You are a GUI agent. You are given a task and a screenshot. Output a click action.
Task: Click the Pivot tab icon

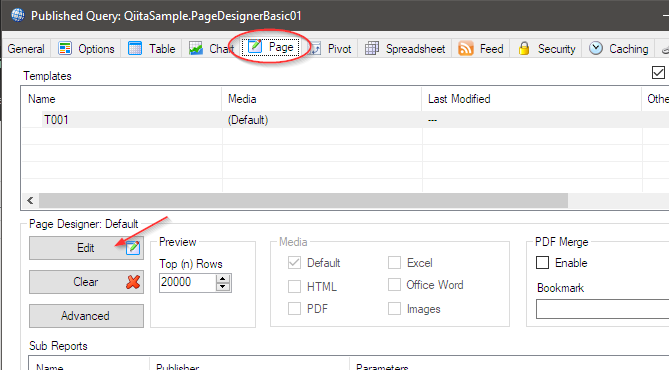click(315, 49)
